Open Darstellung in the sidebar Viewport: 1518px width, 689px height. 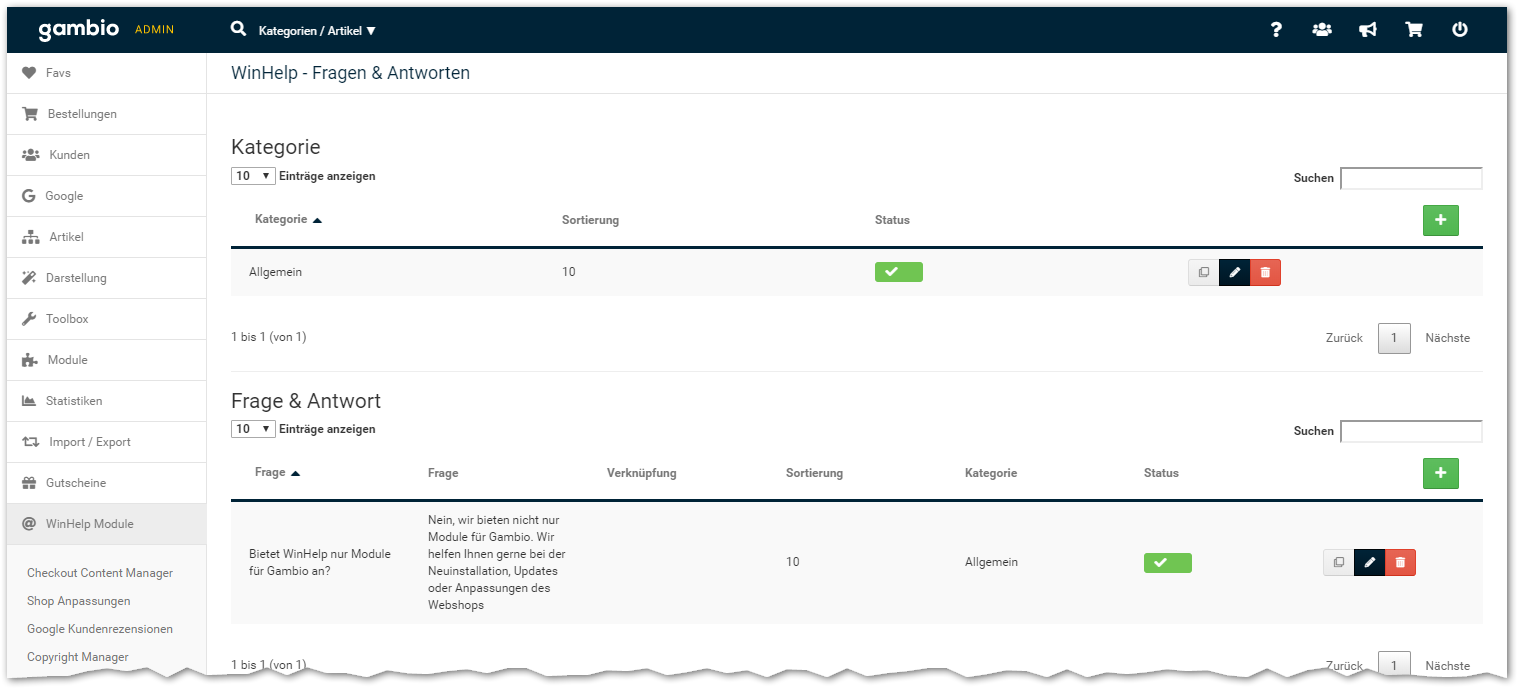tap(107, 278)
